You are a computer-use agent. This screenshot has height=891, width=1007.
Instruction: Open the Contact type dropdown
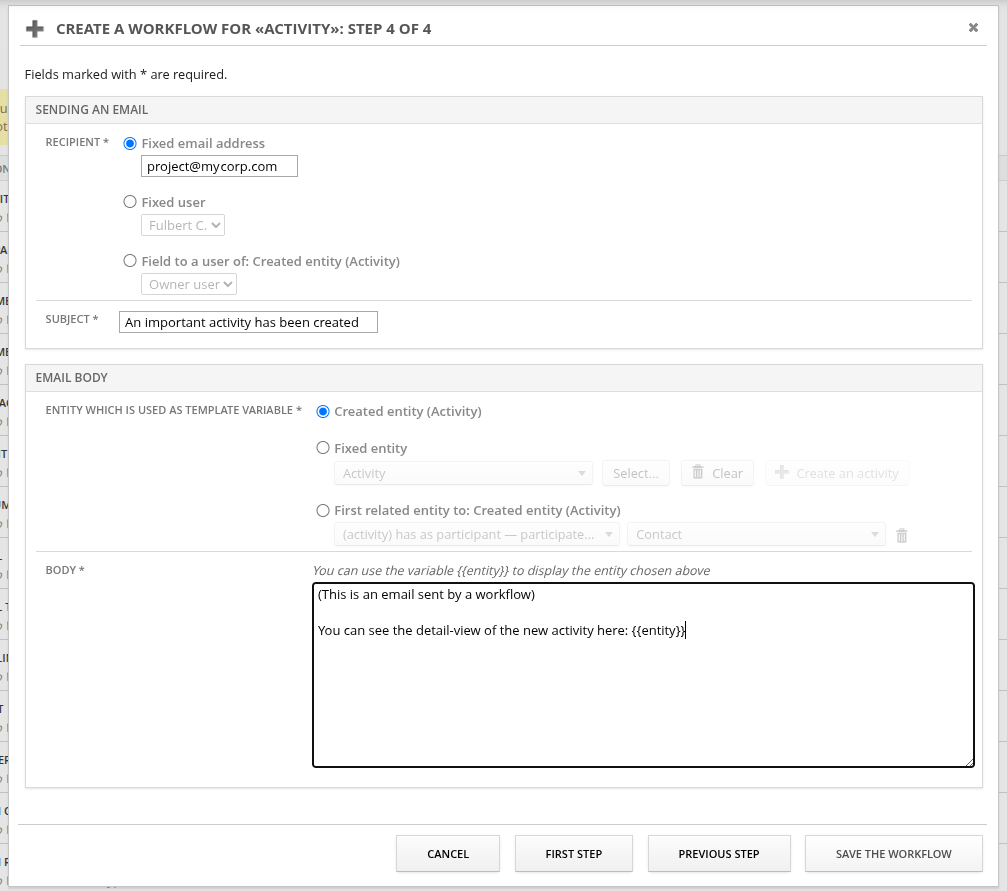click(x=756, y=534)
